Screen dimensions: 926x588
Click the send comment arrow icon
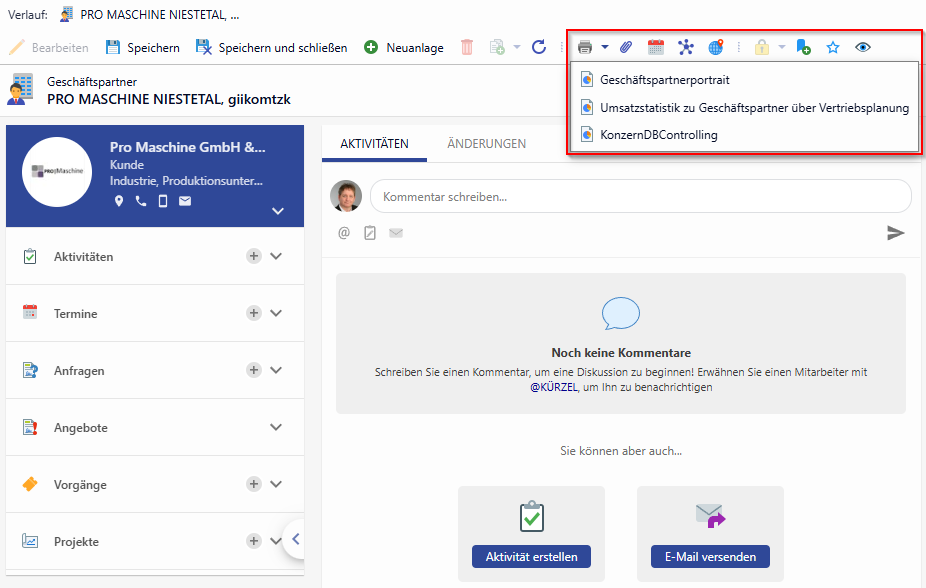coord(895,233)
